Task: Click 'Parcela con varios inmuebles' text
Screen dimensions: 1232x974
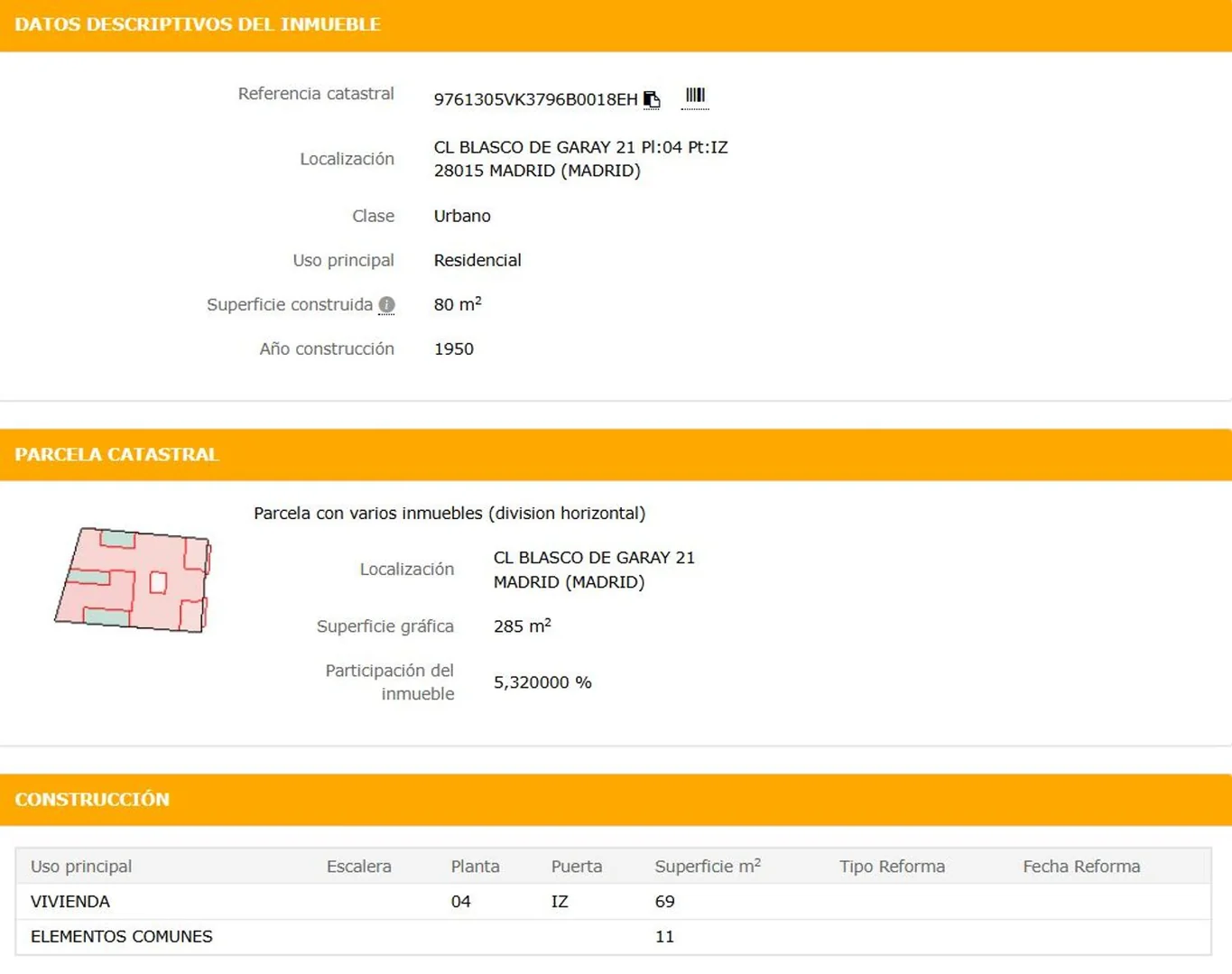Action: [449, 514]
